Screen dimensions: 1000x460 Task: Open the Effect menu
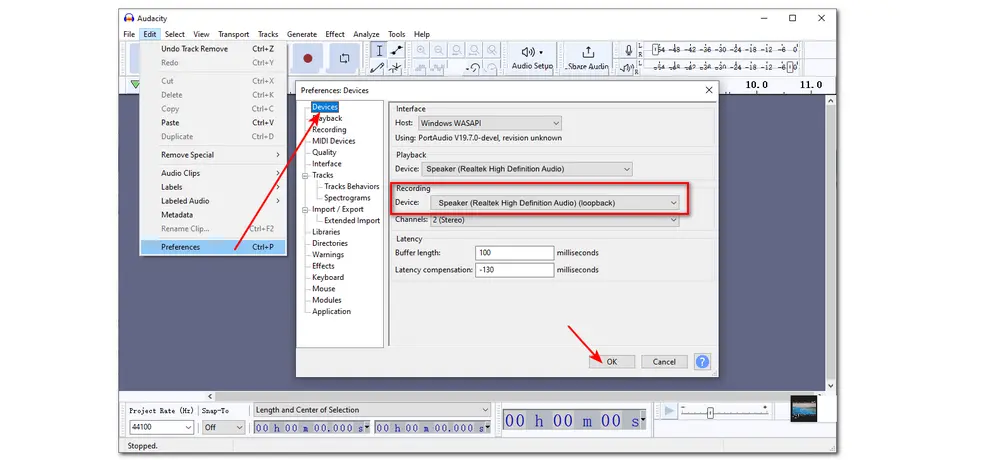pos(334,34)
